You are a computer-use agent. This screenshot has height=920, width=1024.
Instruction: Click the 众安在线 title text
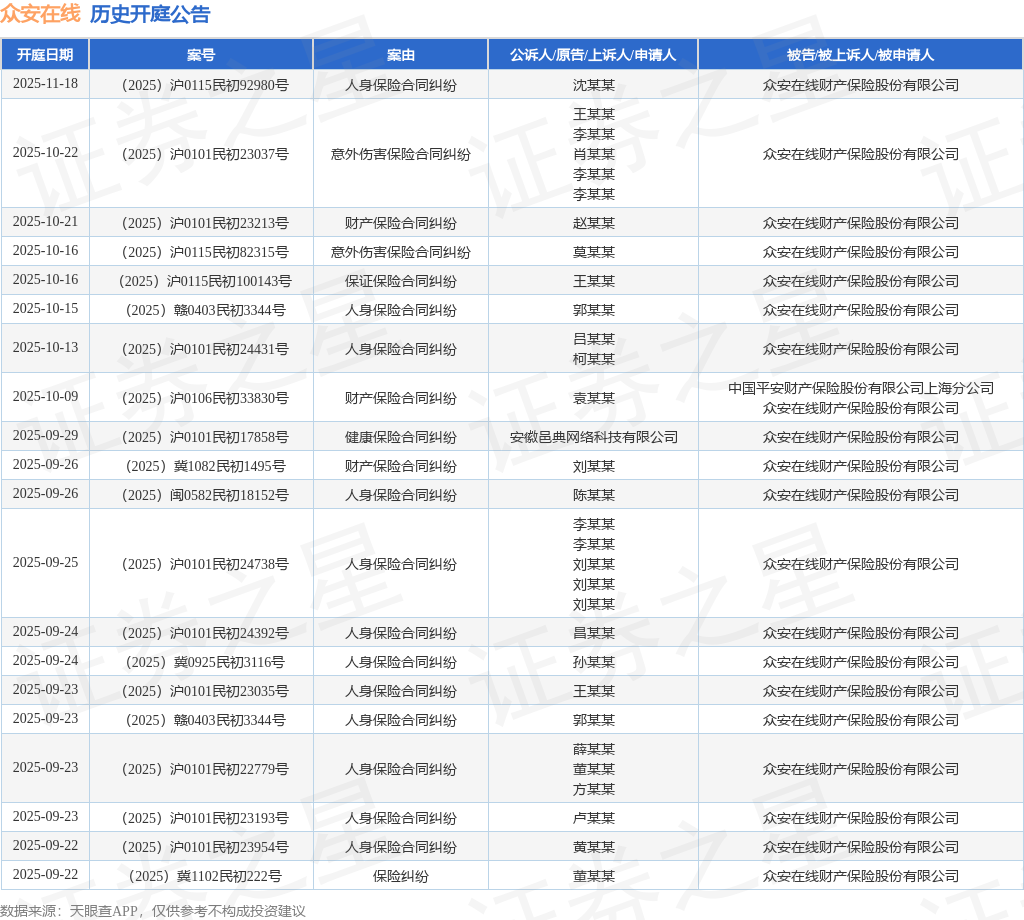40,14
